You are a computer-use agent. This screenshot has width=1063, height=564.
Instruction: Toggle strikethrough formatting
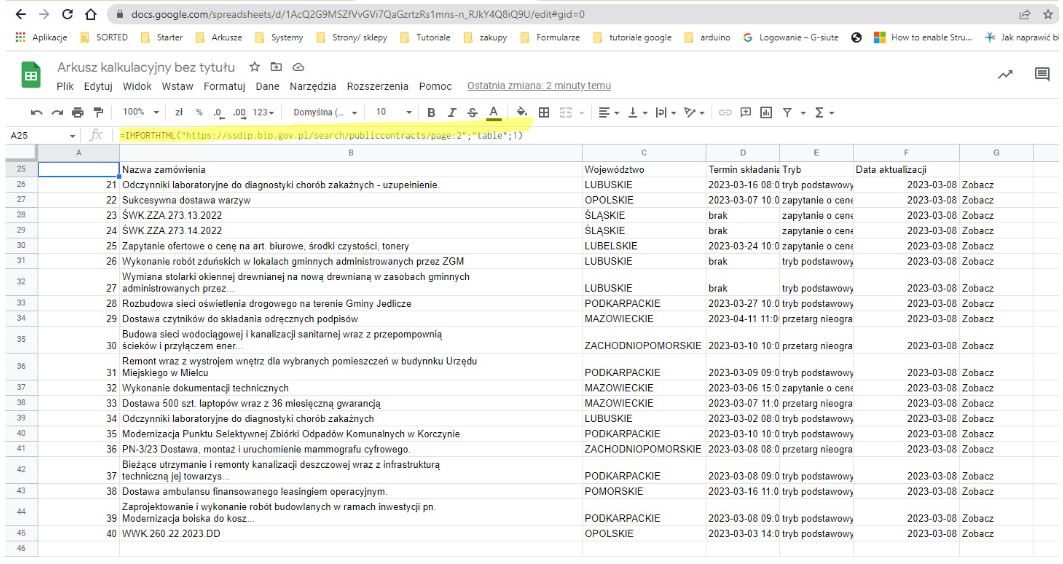(x=472, y=112)
